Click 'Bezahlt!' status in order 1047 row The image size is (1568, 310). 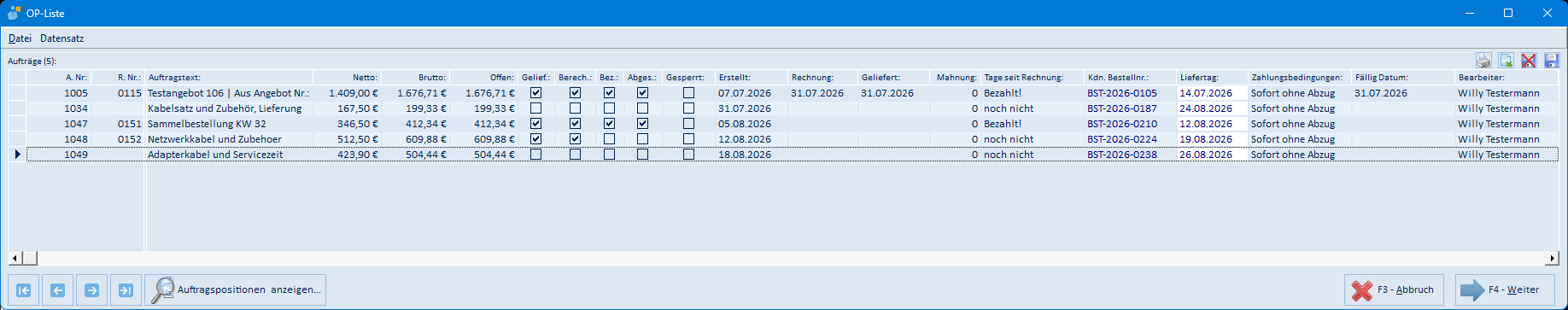1003,124
